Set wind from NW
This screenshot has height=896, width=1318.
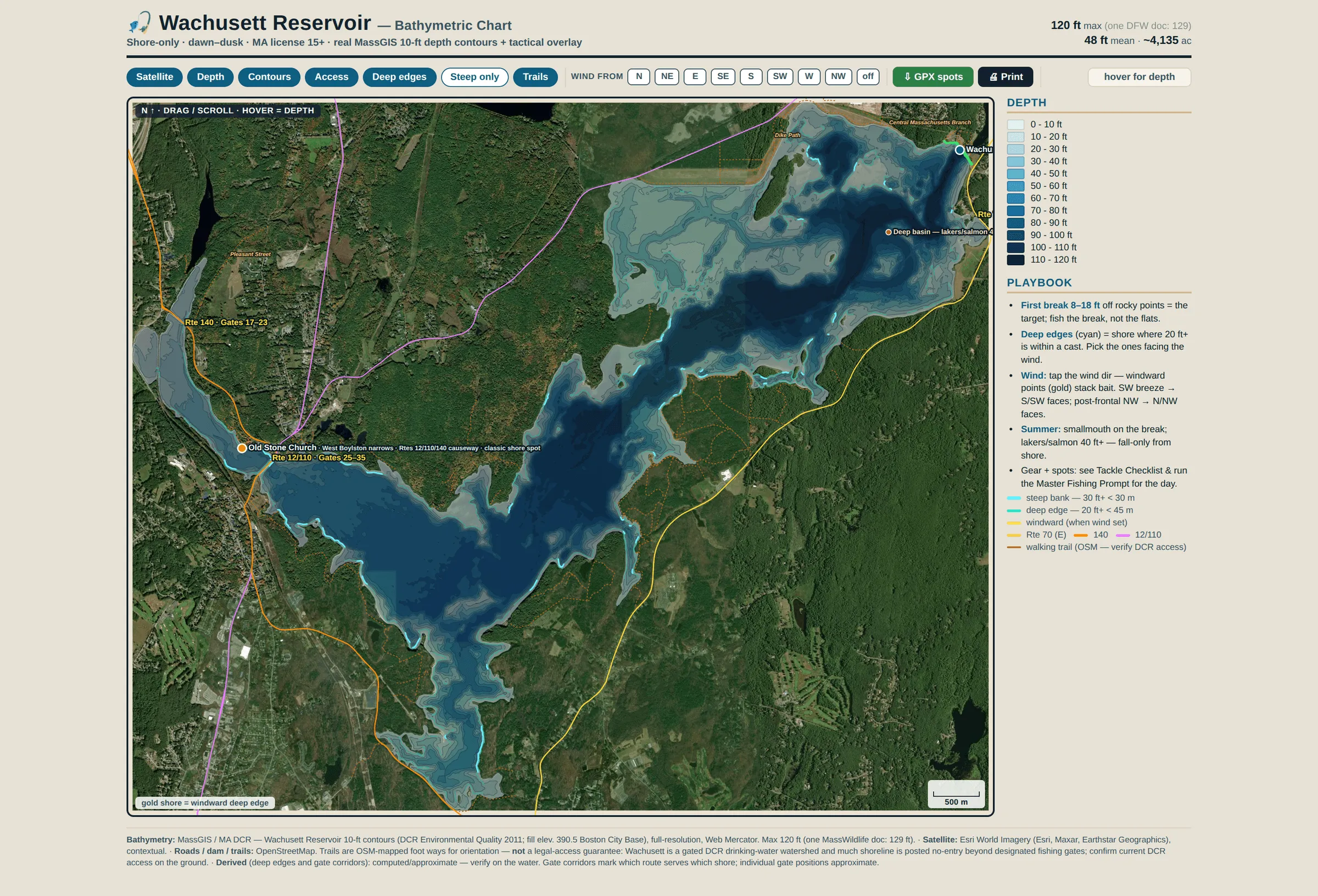(838, 76)
